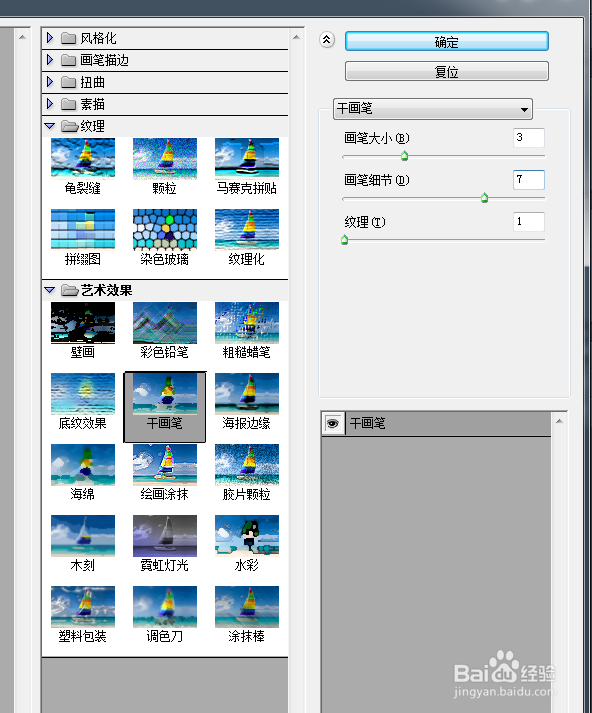Collapse the filter gallery with double-chevron button

[x=327, y=40]
